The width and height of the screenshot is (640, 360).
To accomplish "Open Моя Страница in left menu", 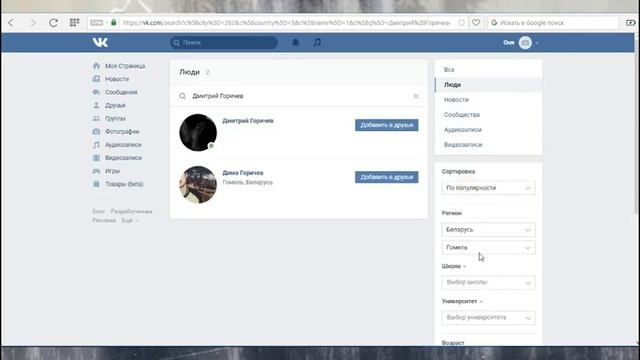I will (x=125, y=66).
